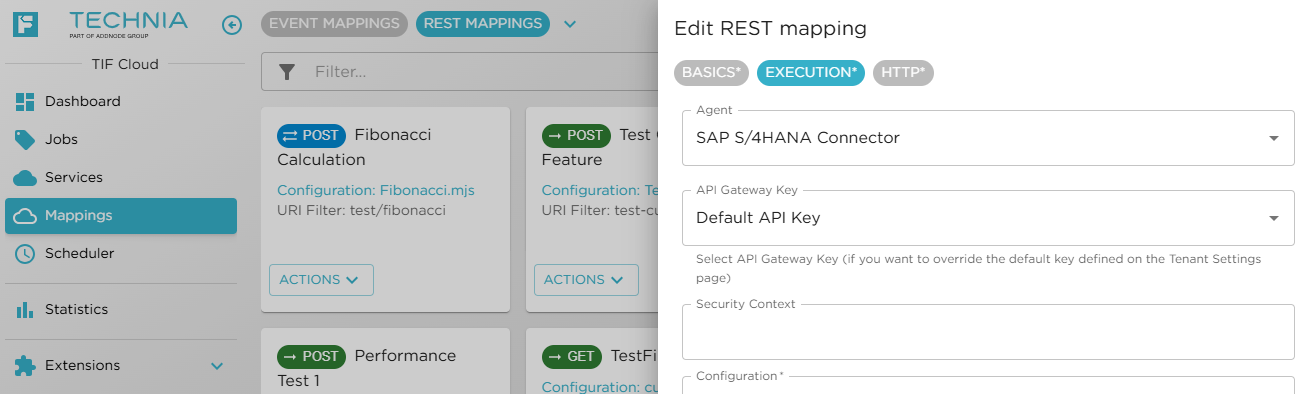Click the Mappings cloud icon
This screenshot has width=1316, height=394.
pos(26,215)
